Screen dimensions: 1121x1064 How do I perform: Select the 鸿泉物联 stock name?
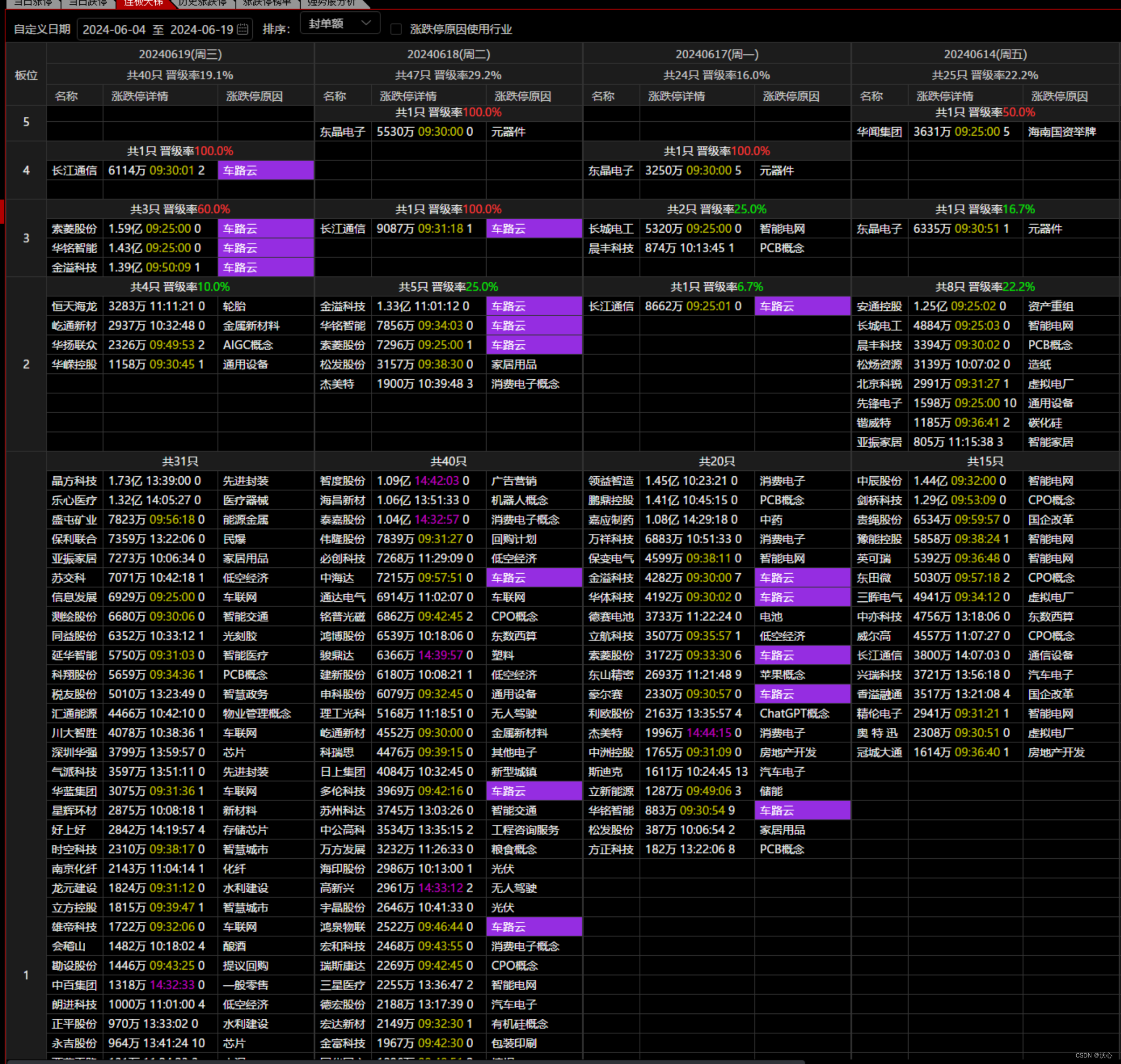[343, 927]
